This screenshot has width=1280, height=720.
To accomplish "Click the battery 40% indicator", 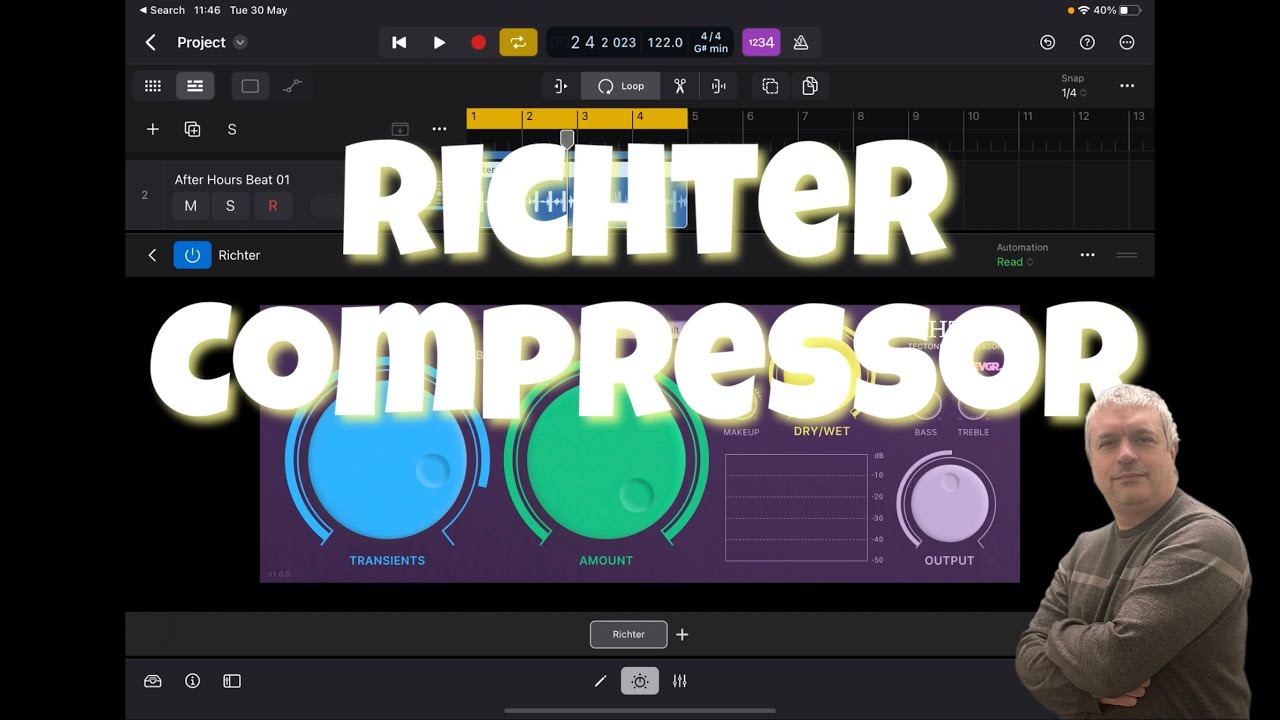I will pos(1116,10).
